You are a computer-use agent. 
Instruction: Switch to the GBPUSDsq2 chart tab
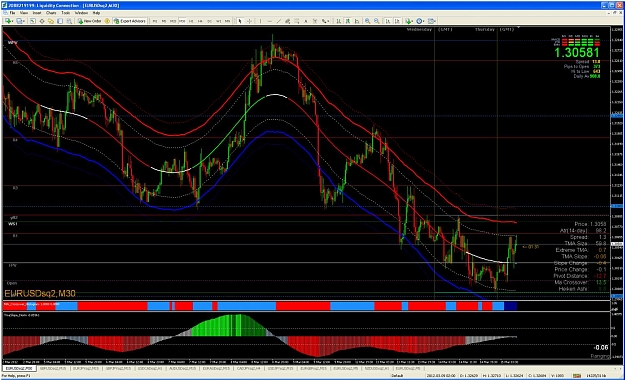(53, 368)
